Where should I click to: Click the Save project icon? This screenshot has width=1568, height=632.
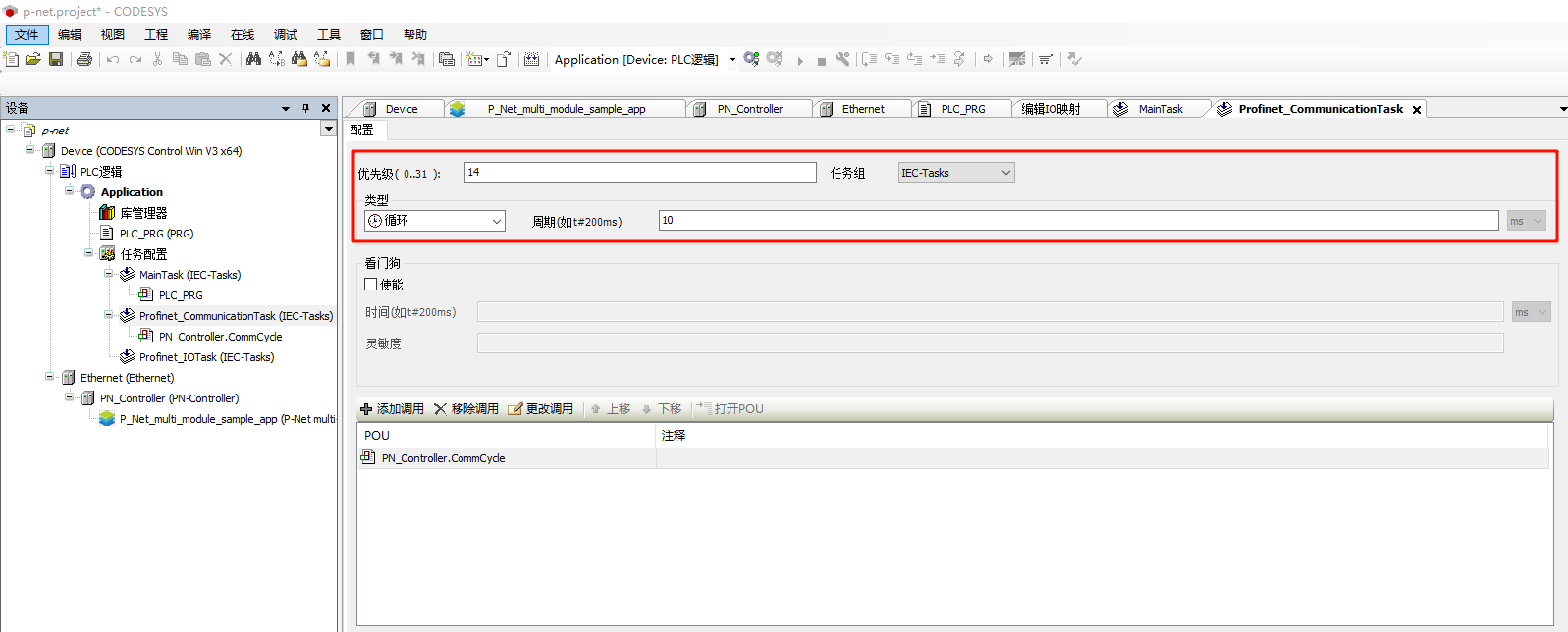pyautogui.click(x=56, y=59)
